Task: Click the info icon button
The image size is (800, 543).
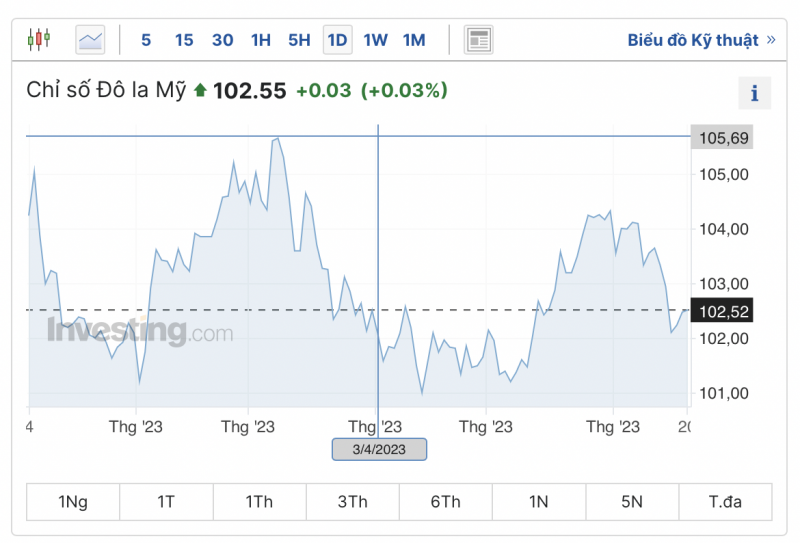Action: click(754, 93)
